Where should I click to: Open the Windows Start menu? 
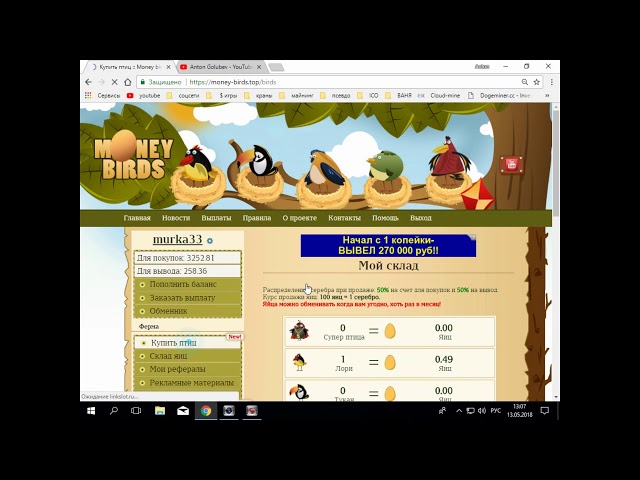click(90, 410)
